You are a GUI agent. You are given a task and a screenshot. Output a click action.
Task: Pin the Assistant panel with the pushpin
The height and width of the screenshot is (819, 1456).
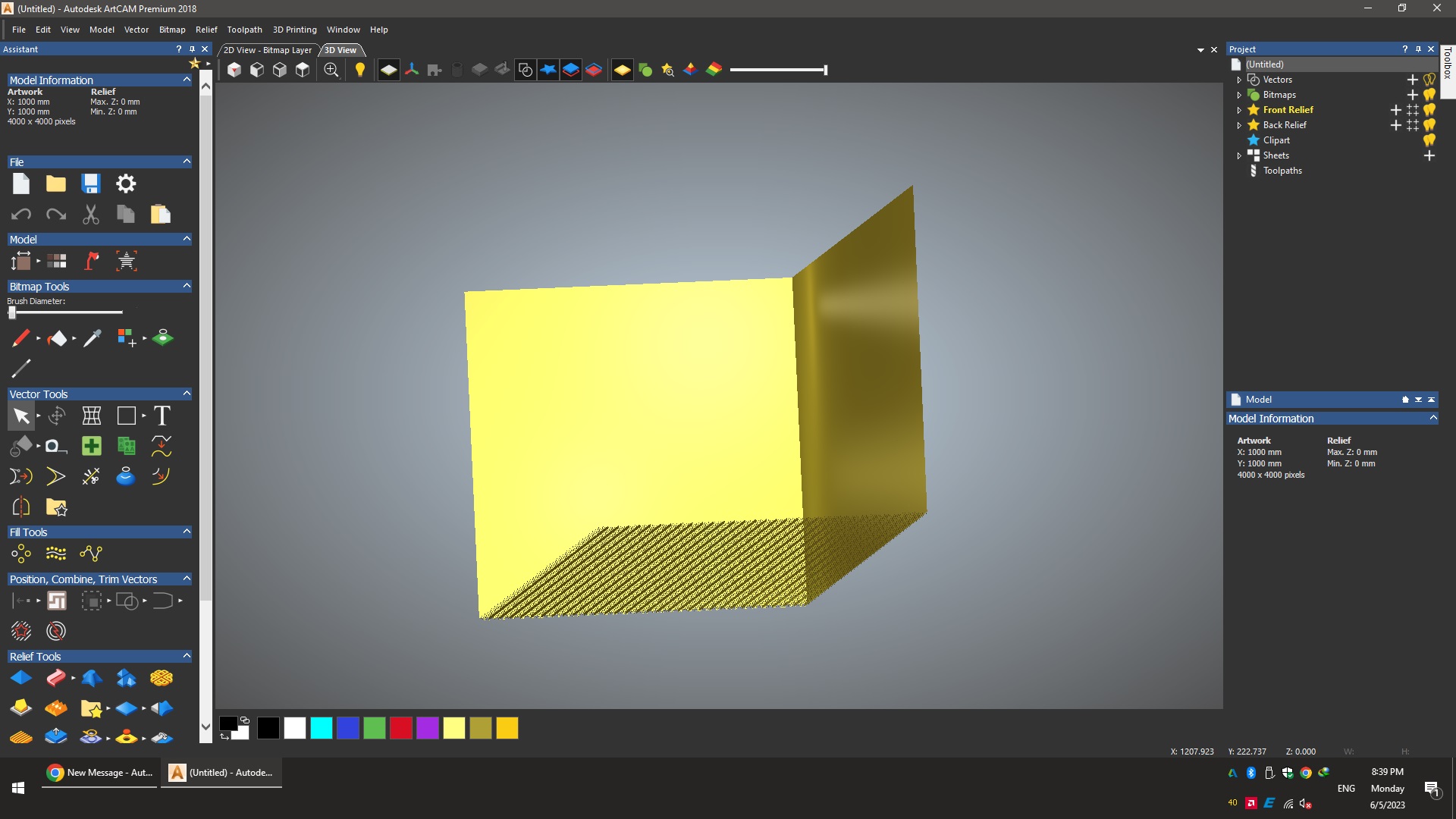pos(192,49)
